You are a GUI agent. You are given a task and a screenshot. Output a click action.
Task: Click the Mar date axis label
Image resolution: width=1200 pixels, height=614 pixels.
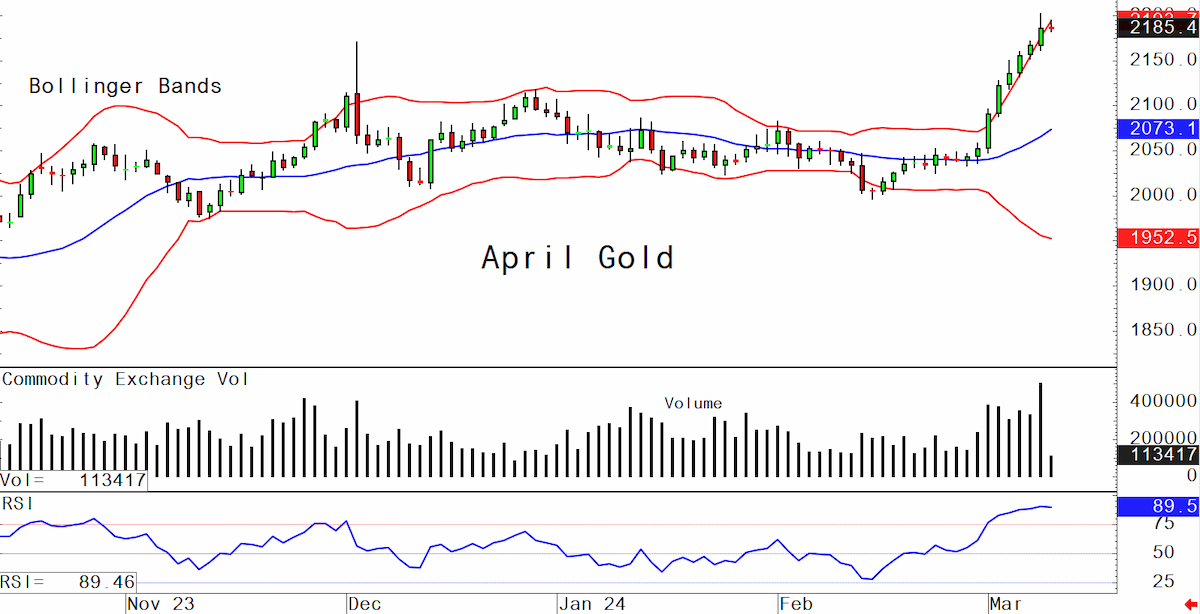[x=1007, y=604]
